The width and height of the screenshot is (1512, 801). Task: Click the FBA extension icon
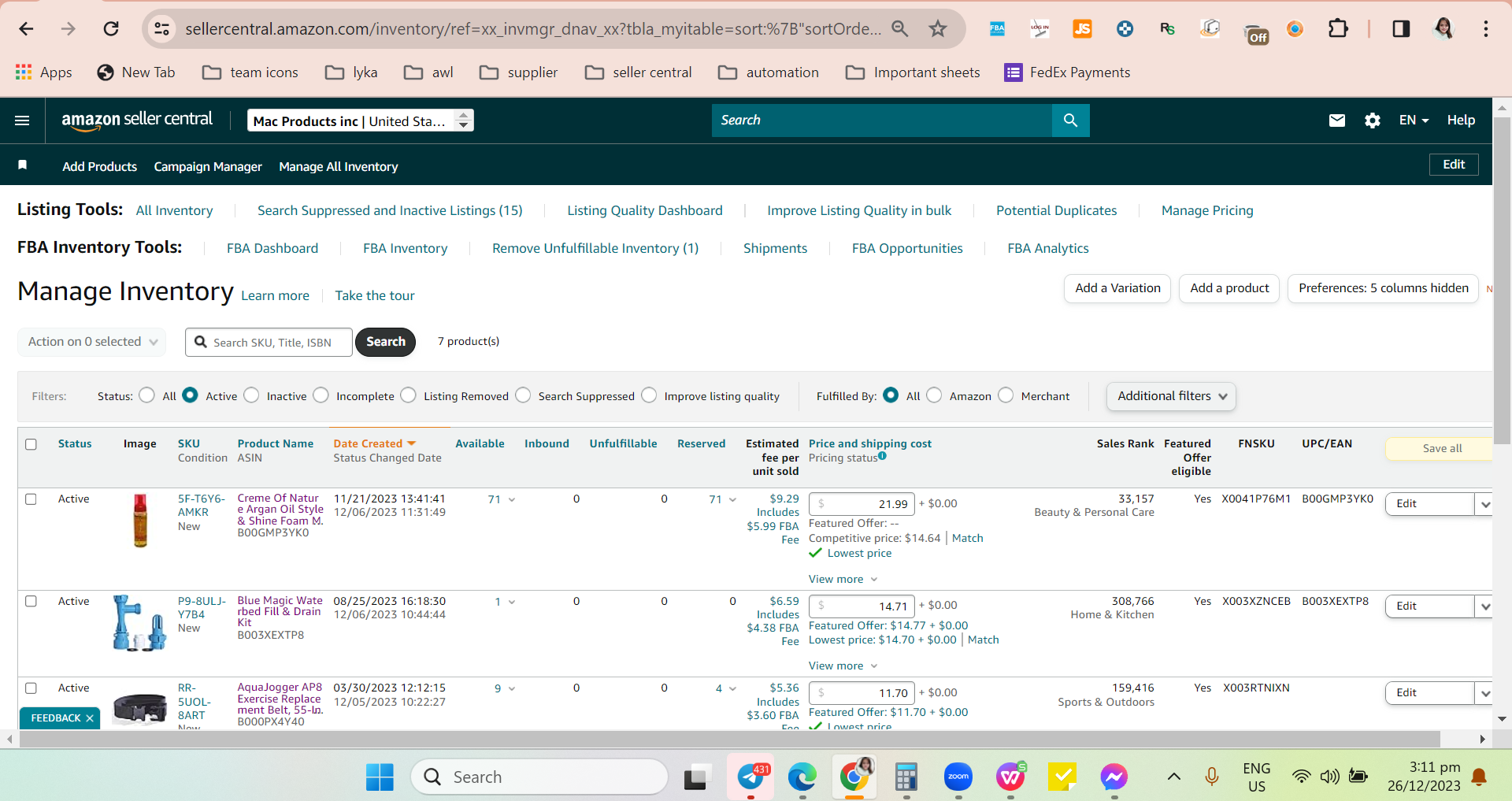[997, 29]
